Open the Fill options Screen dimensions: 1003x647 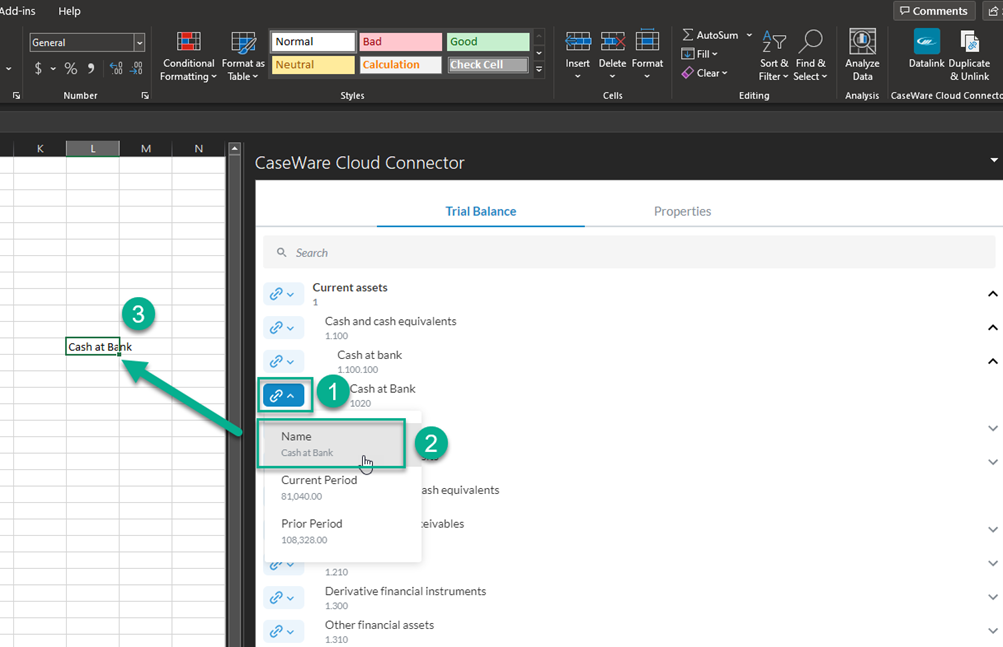pyautogui.click(x=700, y=54)
